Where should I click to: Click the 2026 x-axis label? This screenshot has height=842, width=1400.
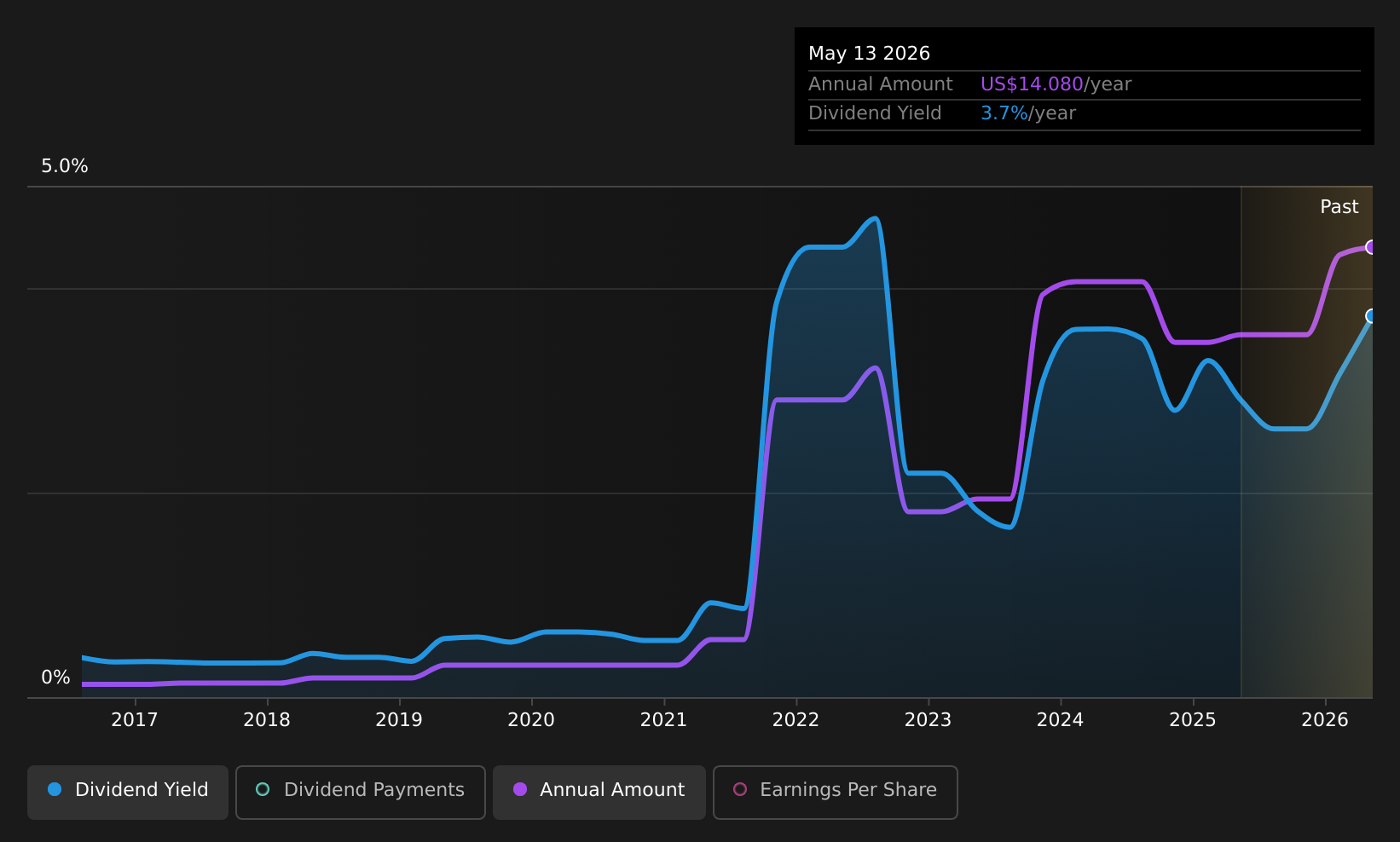(x=1325, y=720)
